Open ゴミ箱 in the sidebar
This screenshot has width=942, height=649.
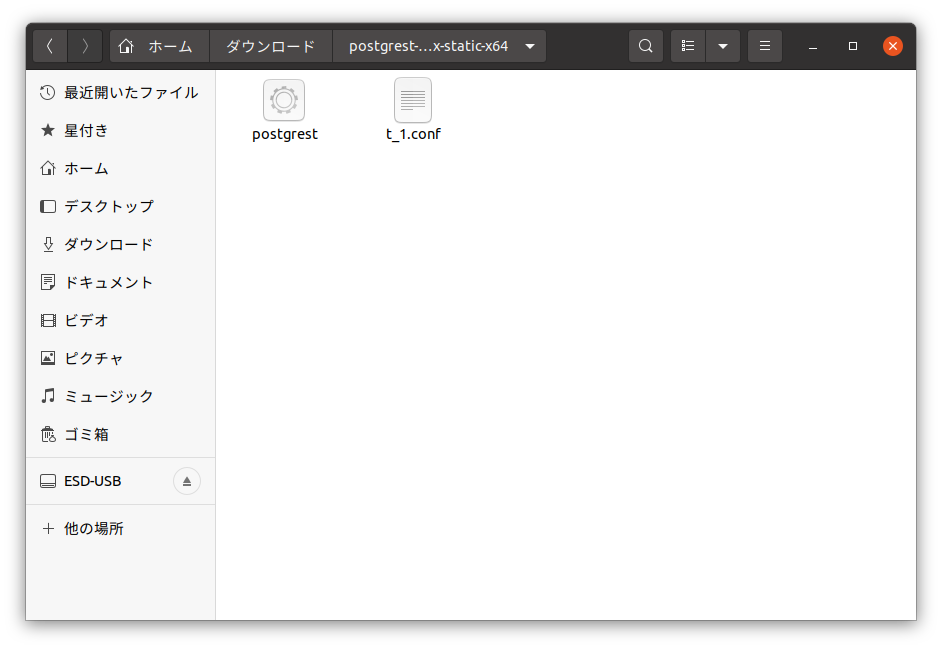point(120,434)
